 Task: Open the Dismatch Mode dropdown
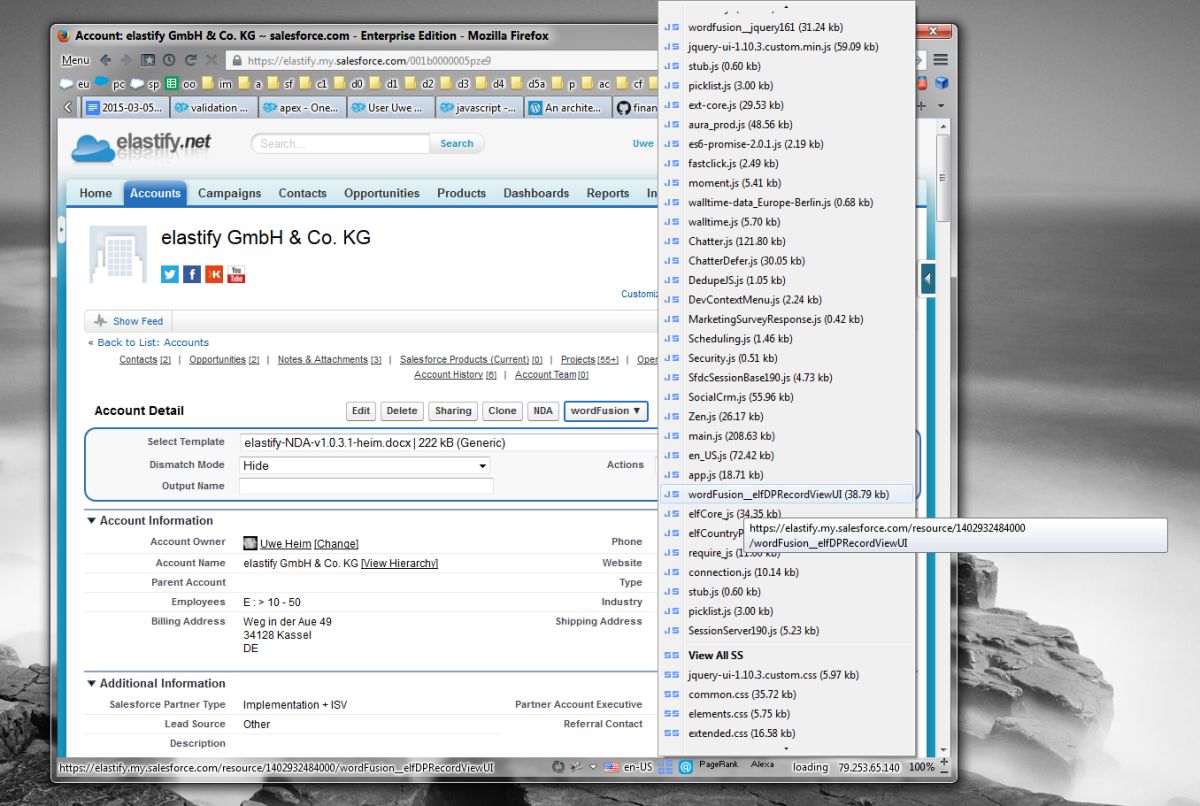[x=364, y=465]
